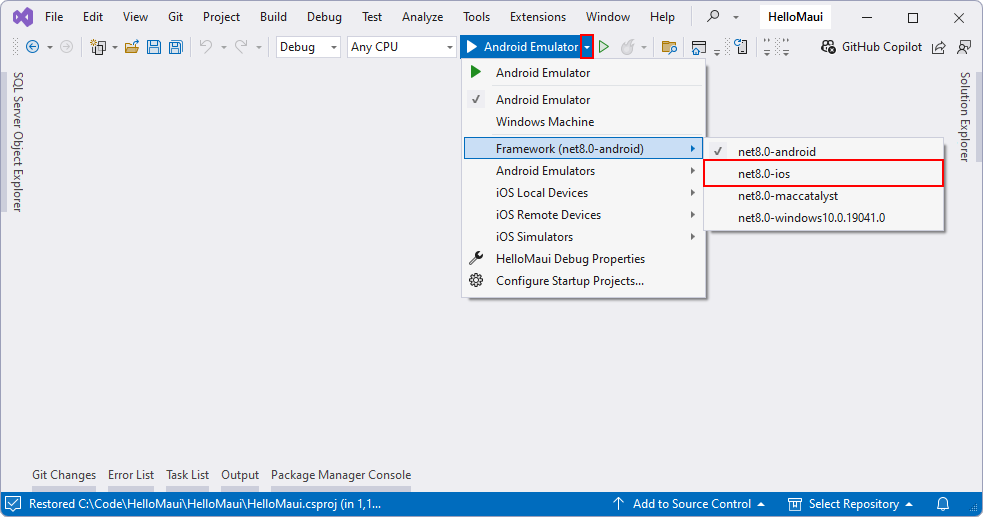Switch to the Output tab
Screen dimensions: 983x517
tap(240, 475)
